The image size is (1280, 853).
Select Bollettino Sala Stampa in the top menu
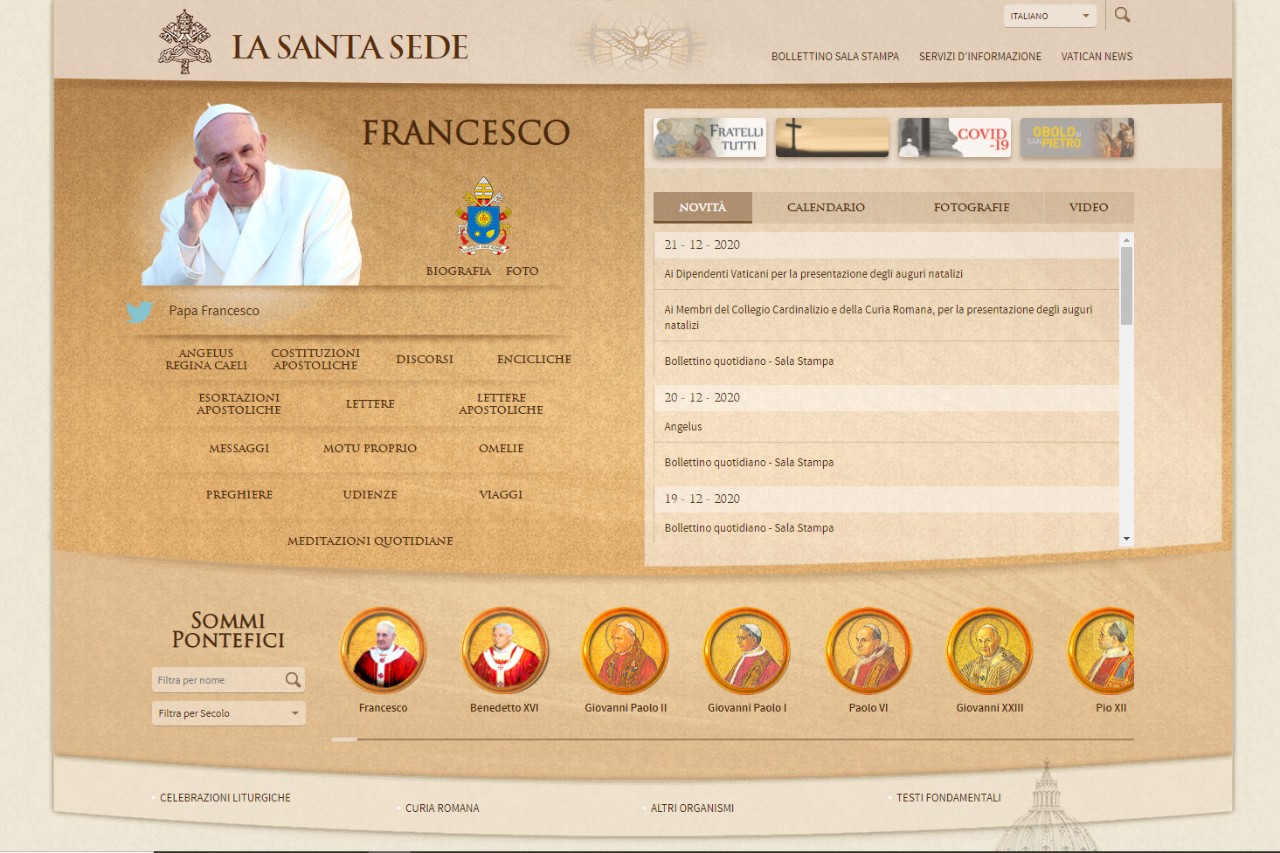(x=836, y=56)
